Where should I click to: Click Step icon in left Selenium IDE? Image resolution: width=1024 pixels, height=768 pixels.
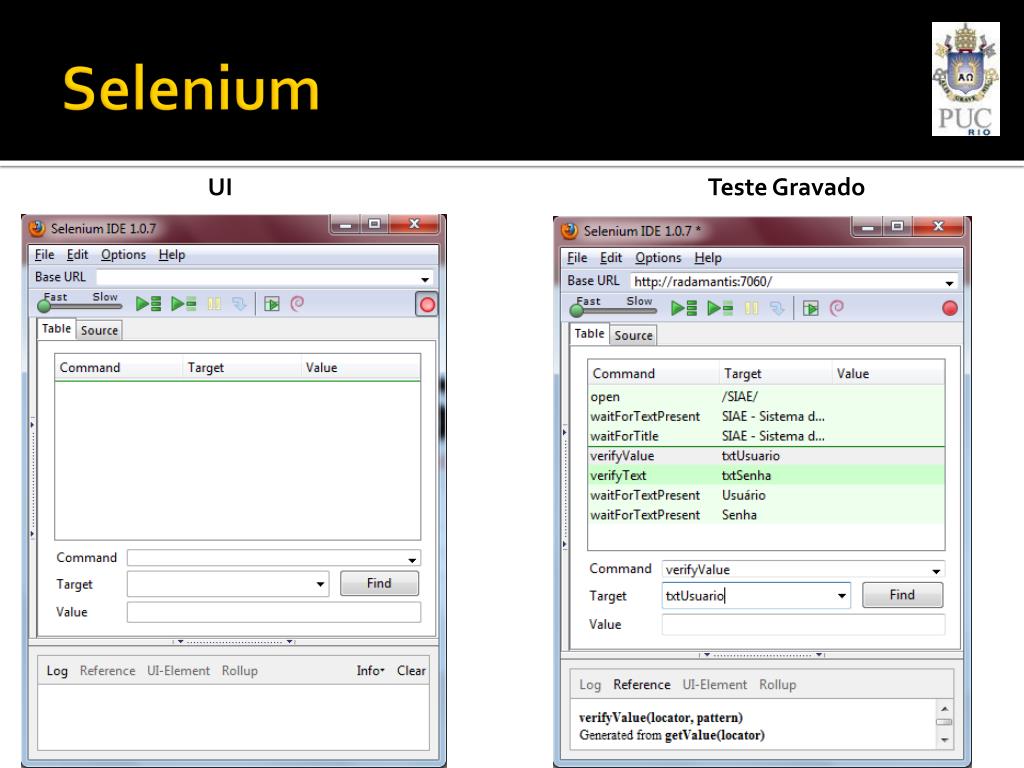click(239, 304)
